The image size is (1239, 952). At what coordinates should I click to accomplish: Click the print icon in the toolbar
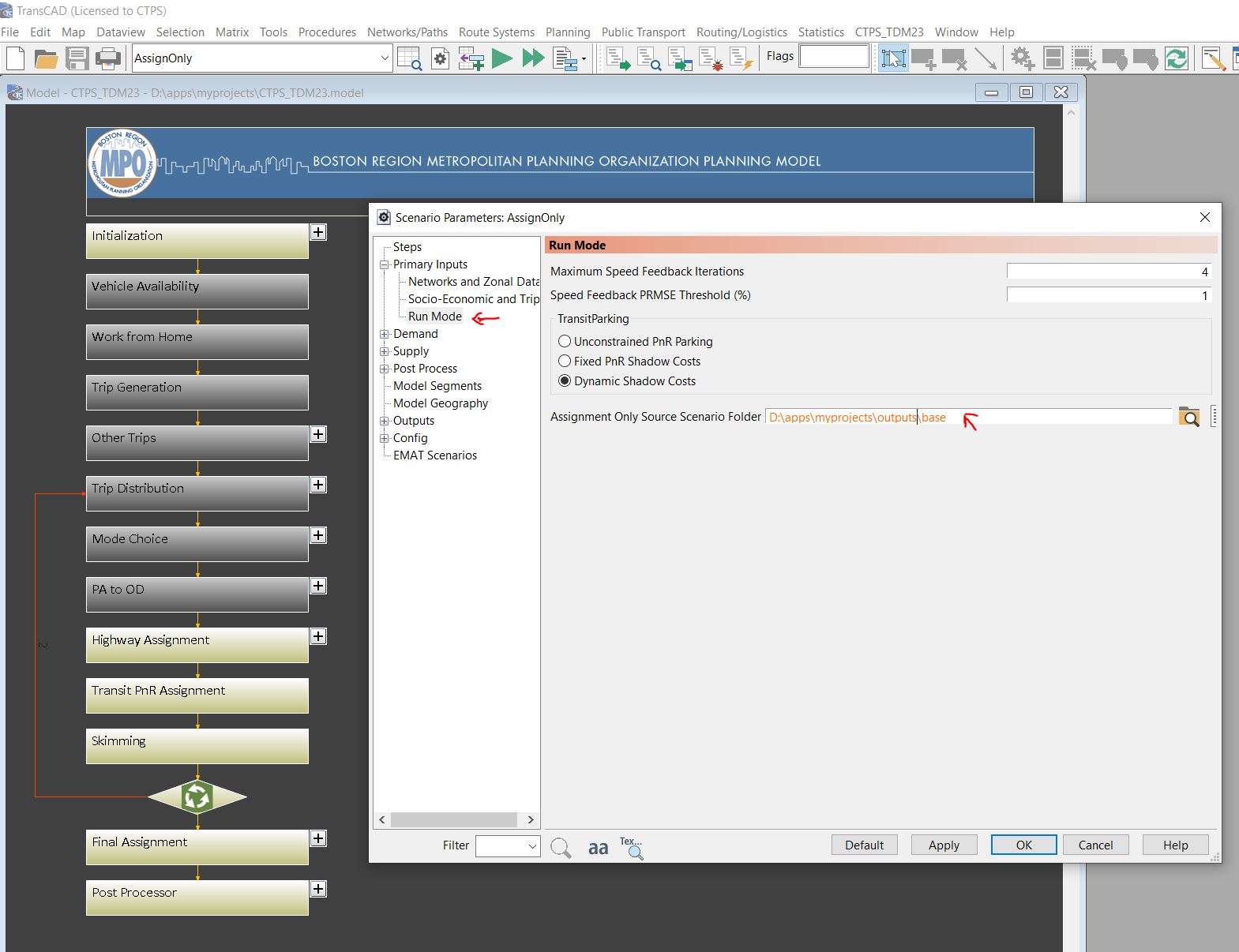108,58
